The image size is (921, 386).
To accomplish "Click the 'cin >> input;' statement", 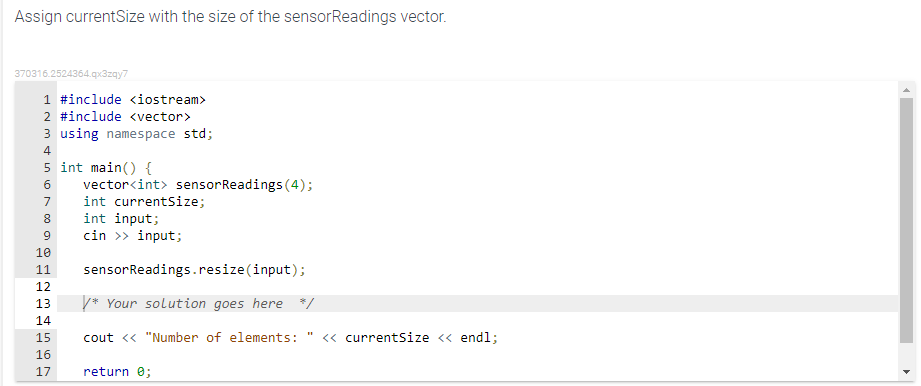I will (133, 236).
